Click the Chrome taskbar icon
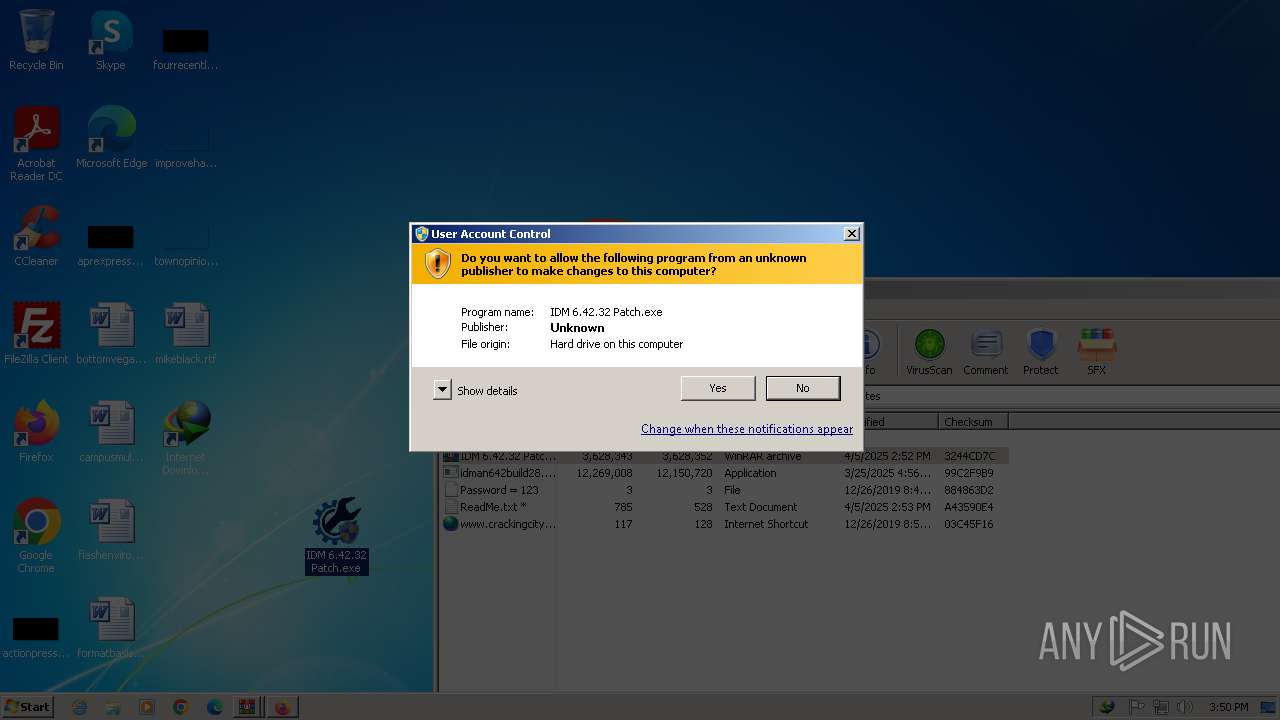The height and width of the screenshot is (720, 1280). [x=181, y=707]
